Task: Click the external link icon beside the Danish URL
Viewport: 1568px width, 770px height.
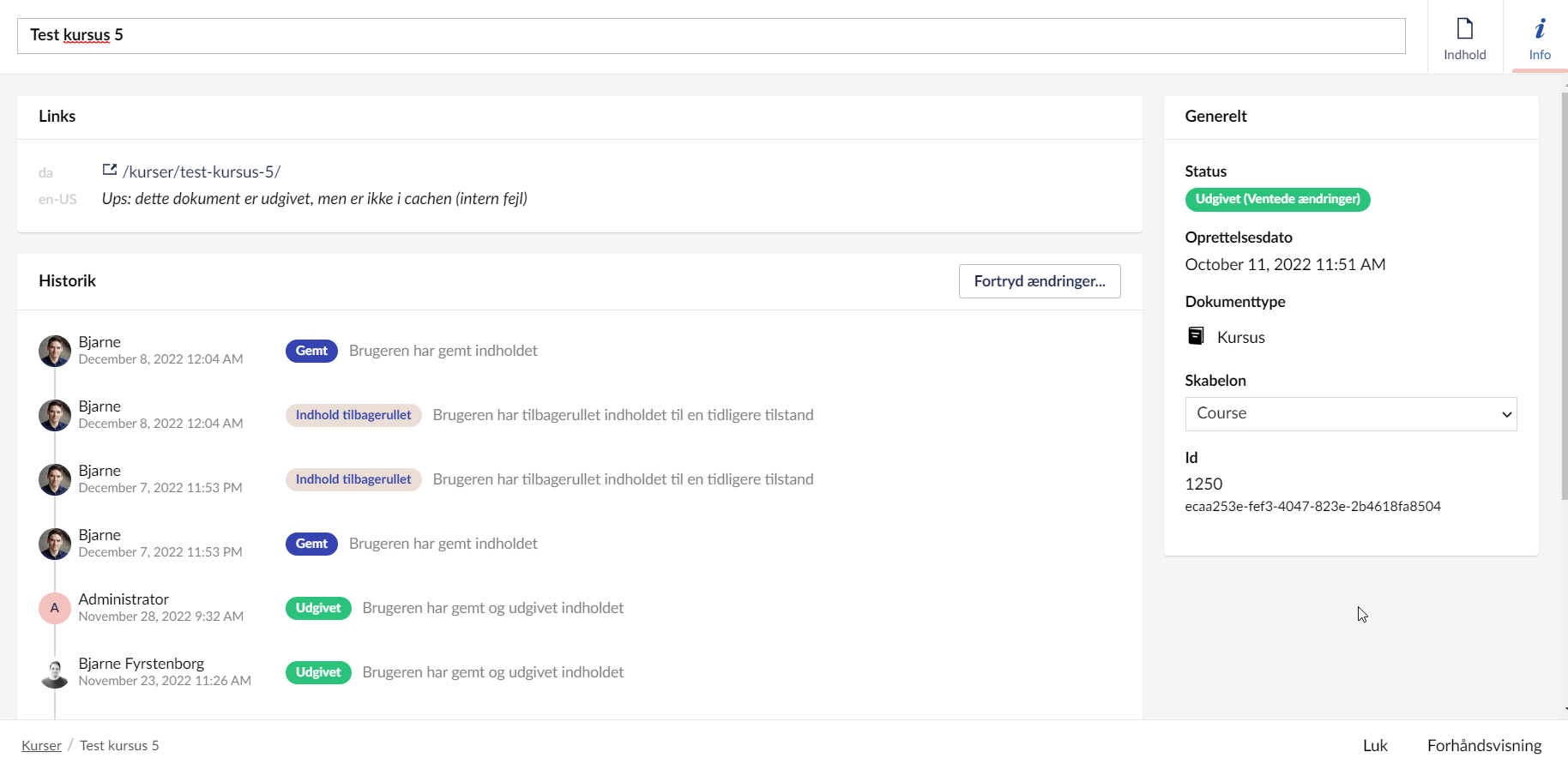Action: tap(108, 169)
